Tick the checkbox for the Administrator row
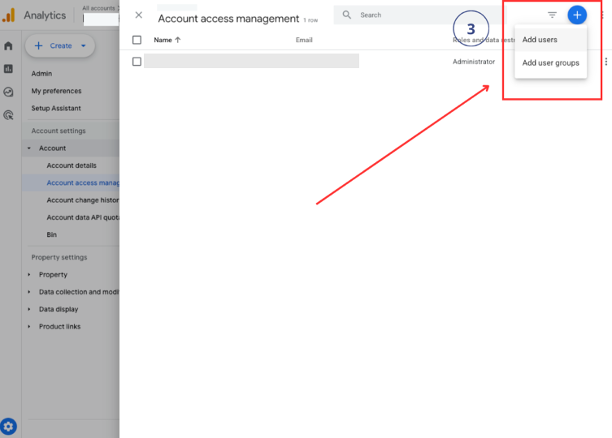 pyautogui.click(x=137, y=62)
